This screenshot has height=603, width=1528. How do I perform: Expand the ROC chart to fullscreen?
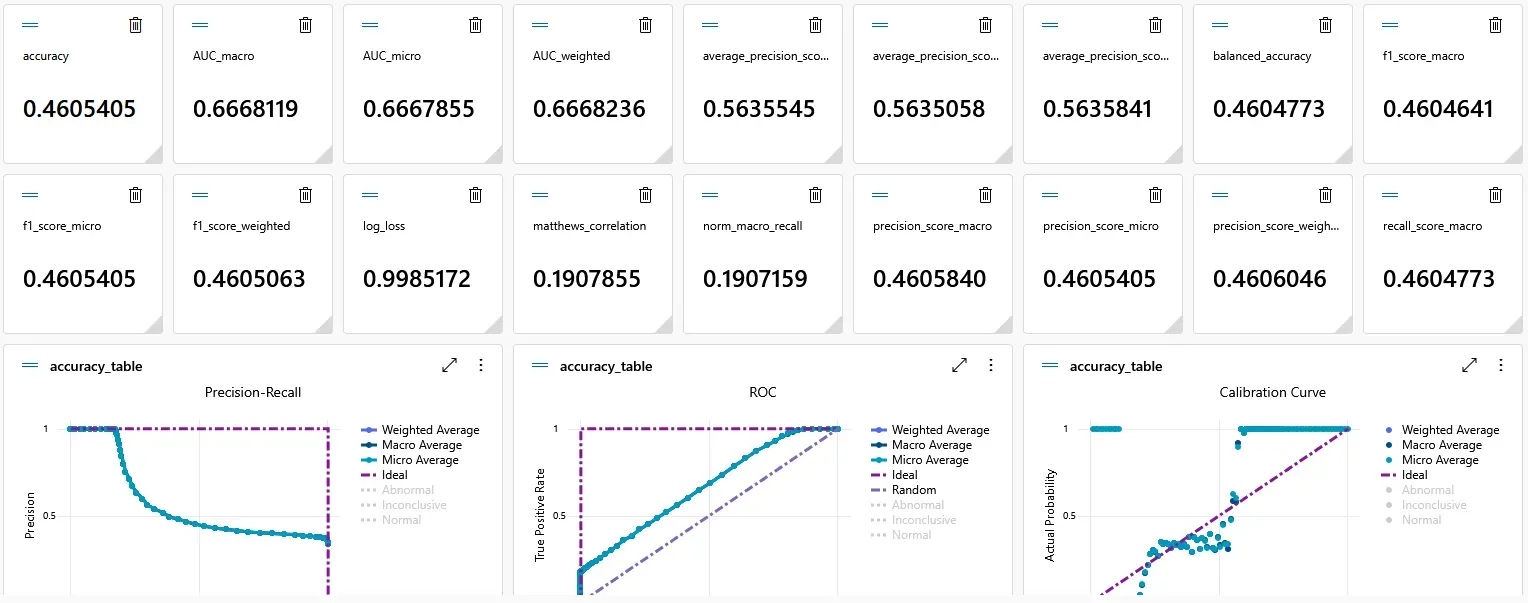[x=959, y=365]
